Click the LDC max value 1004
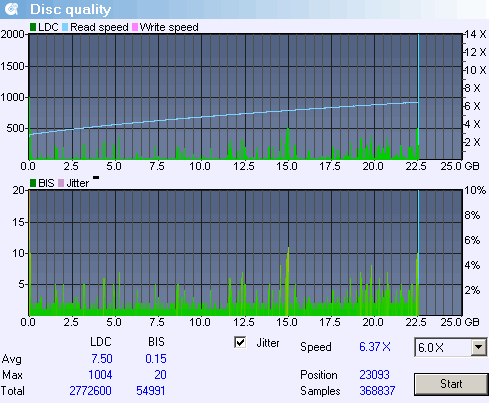The image size is (489, 403). click(x=100, y=375)
